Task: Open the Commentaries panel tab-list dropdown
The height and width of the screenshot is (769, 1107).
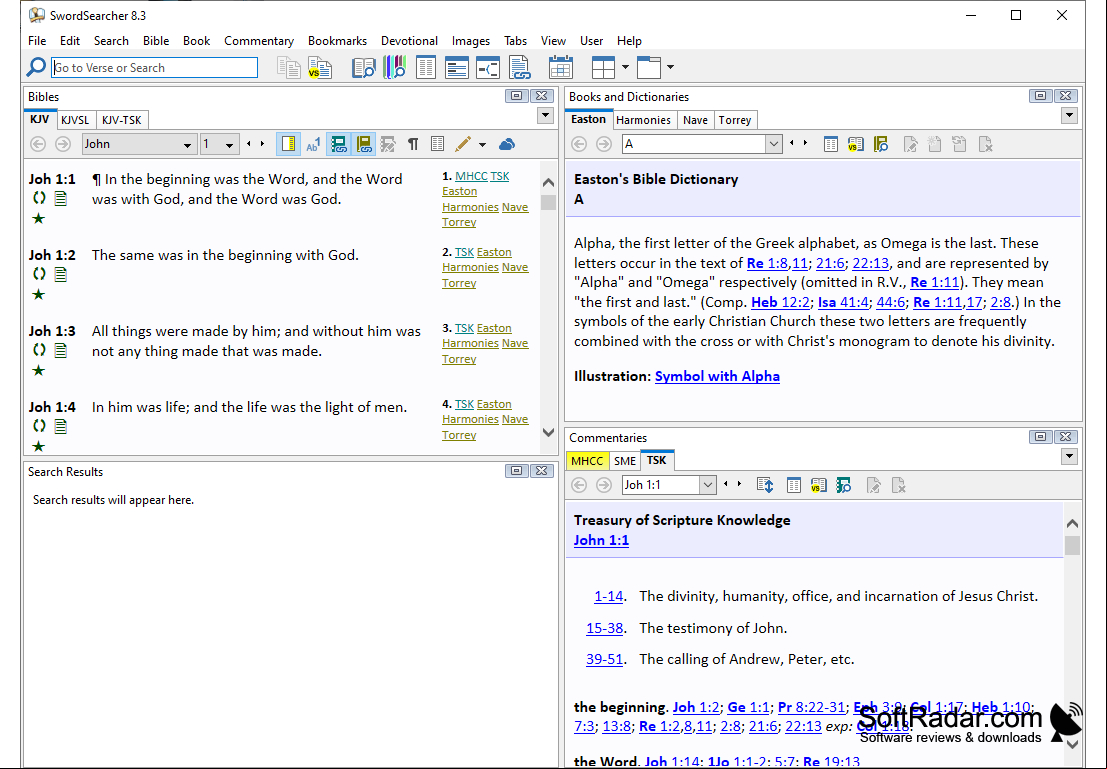Action: tap(1069, 457)
